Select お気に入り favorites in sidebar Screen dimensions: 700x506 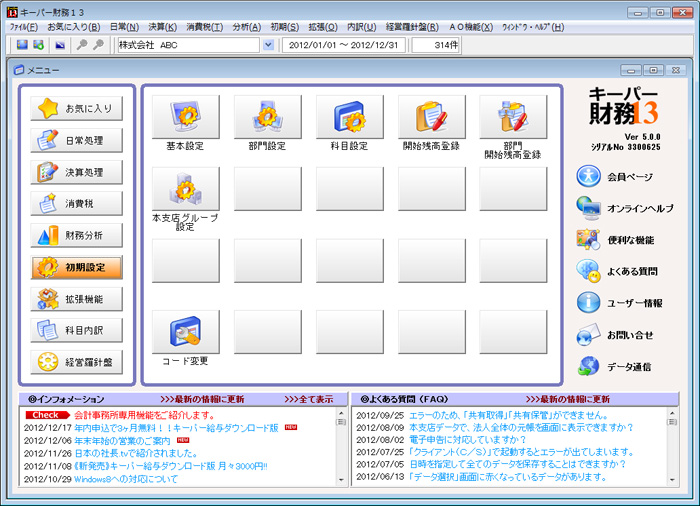pyautogui.click(x=77, y=109)
